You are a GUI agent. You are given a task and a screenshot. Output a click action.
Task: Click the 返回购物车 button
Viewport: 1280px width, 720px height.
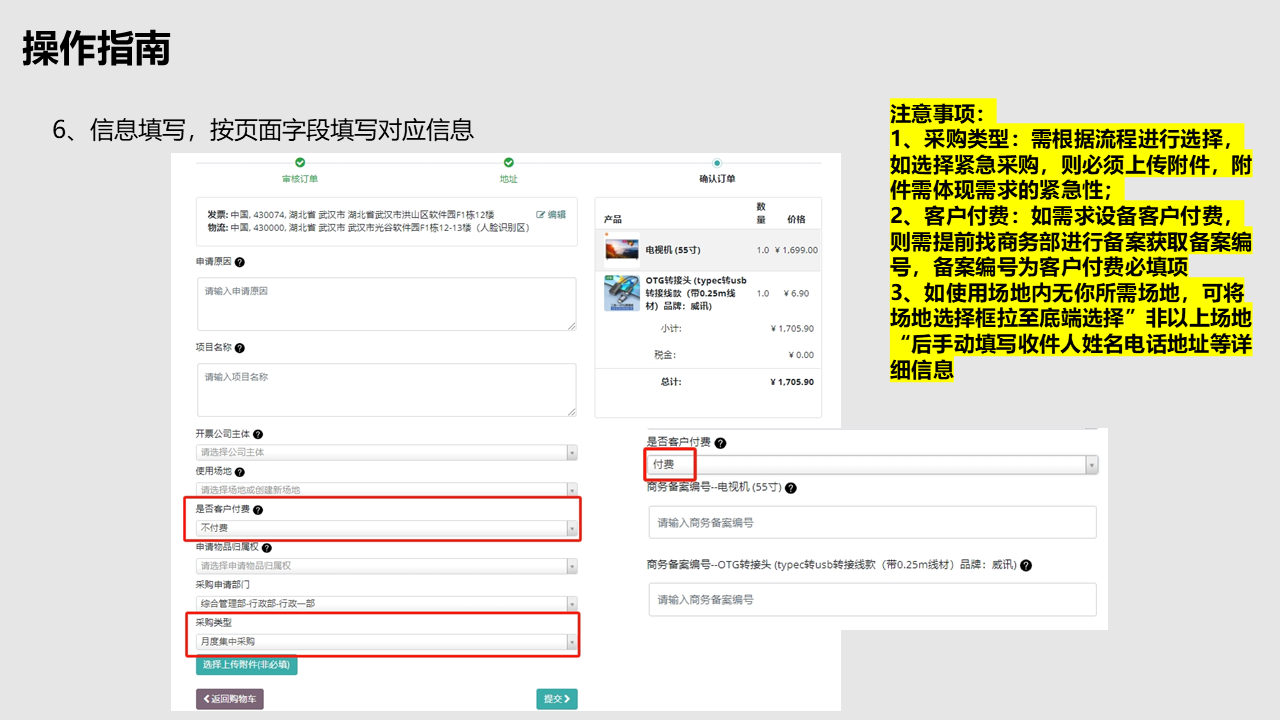click(x=229, y=699)
